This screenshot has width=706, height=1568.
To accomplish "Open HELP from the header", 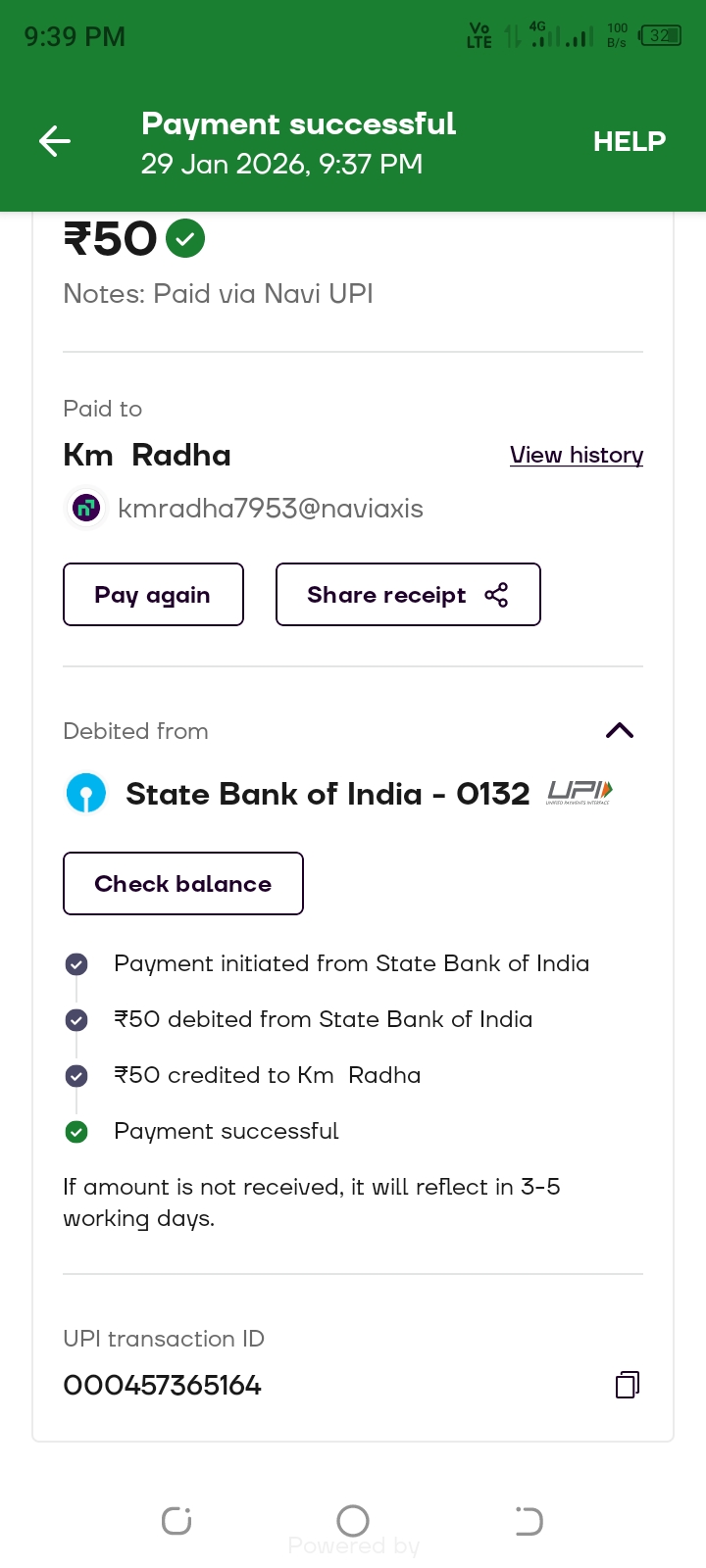I will (x=629, y=142).
